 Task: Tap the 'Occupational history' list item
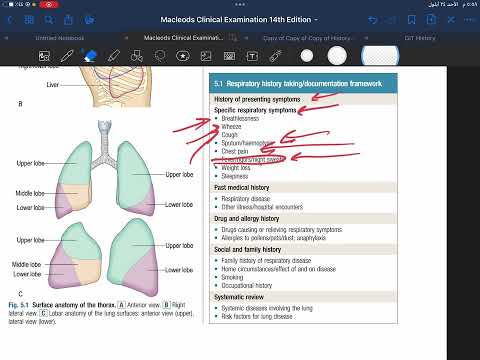tap(247, 286)
